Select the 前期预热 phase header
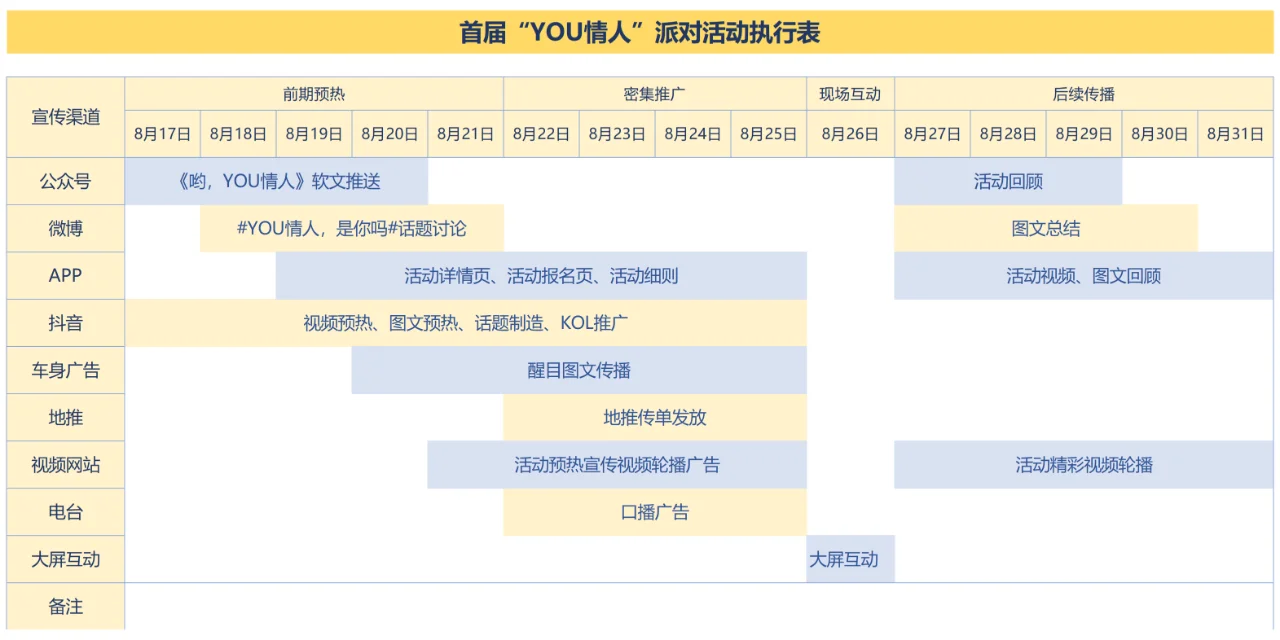The height and width of the screenshot is (640, 1280). [314, 94]
